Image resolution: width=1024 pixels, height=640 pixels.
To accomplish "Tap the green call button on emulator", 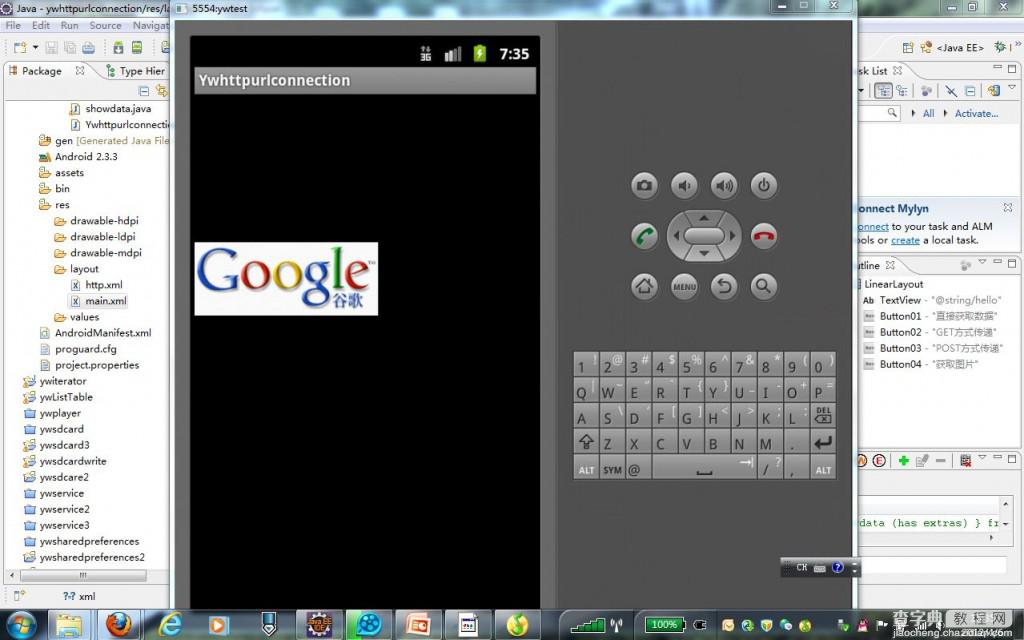I will pos(644,236).
